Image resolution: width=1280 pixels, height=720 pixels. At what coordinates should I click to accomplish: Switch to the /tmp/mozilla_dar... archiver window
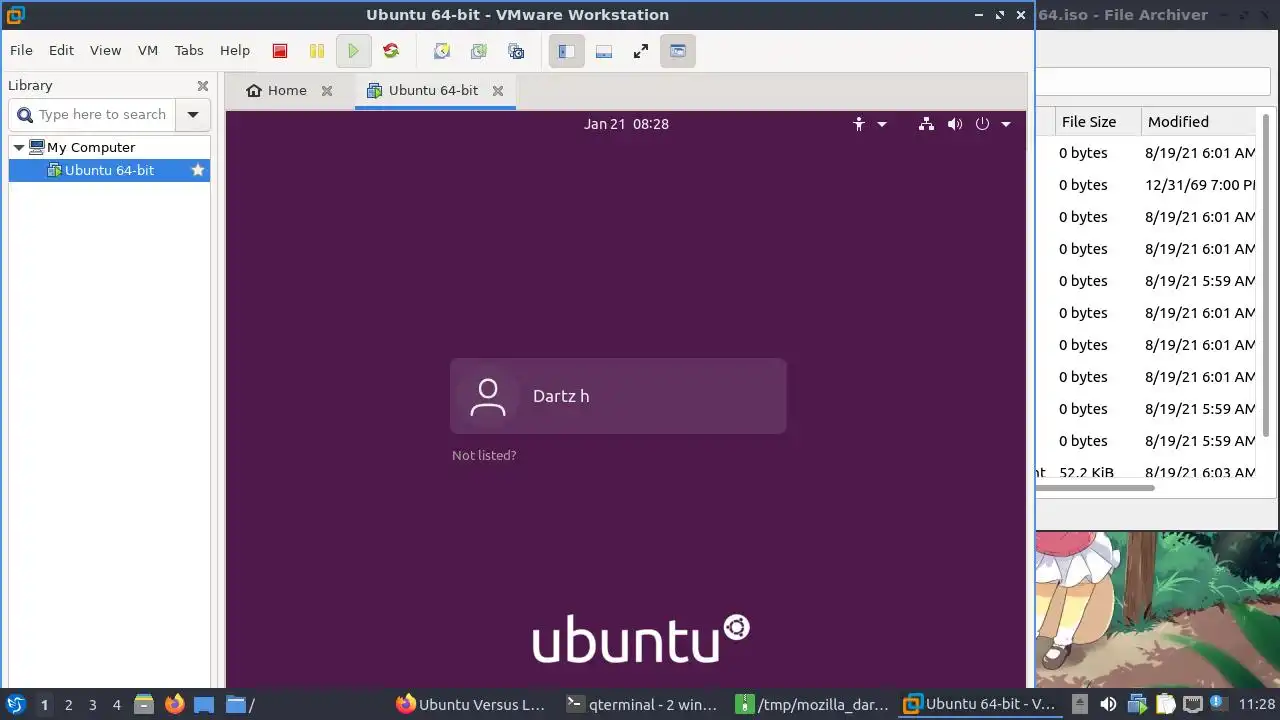click(811, 705)
